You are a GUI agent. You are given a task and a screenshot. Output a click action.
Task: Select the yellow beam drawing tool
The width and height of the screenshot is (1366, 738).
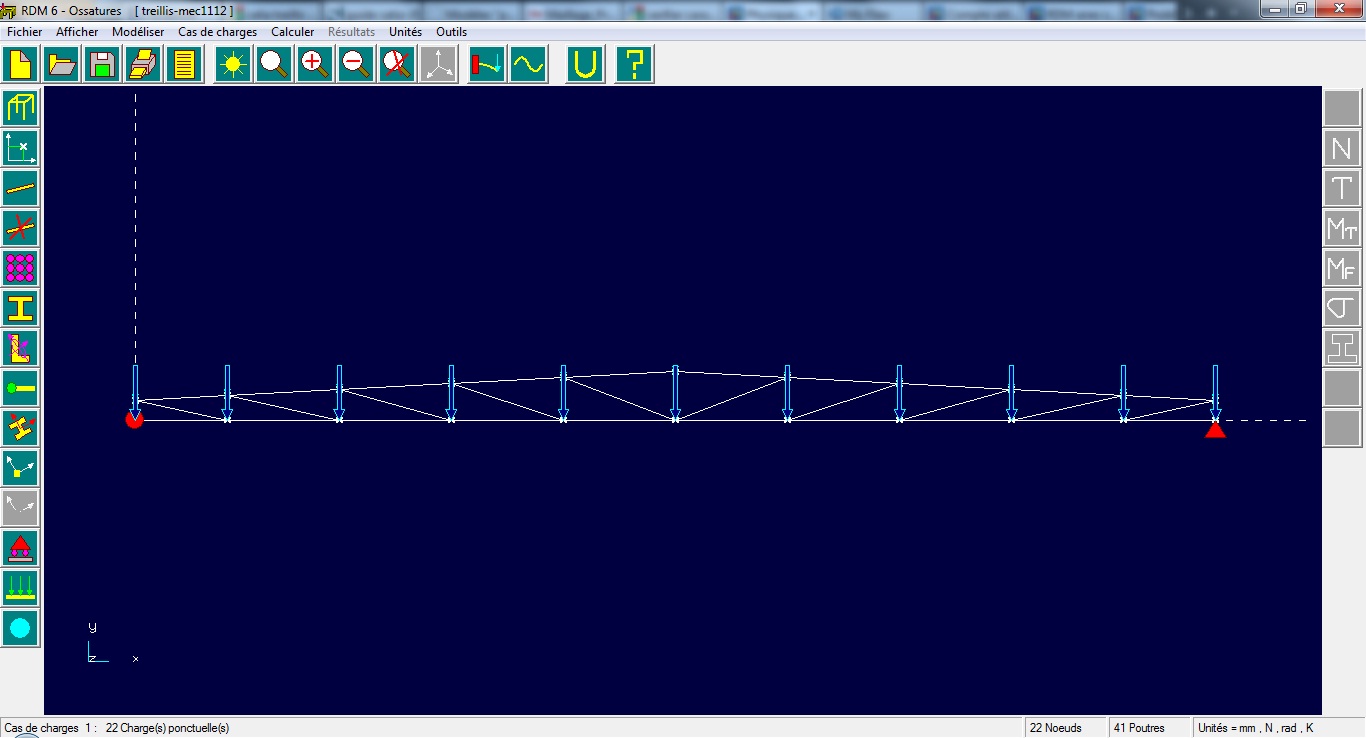(21, 188)
